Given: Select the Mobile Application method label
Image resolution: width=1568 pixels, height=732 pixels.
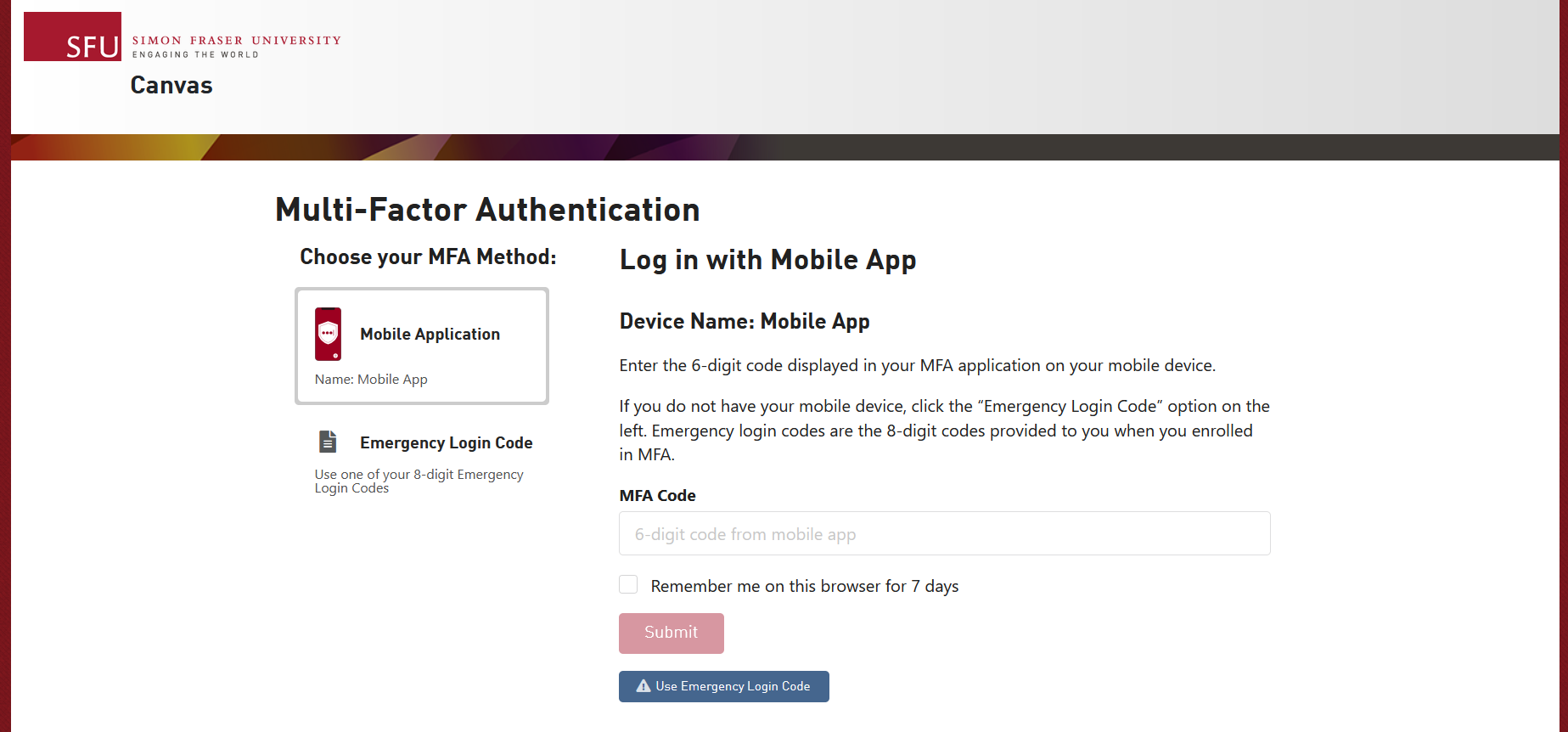Looking at the screenshot, I should tap(430, 334).
